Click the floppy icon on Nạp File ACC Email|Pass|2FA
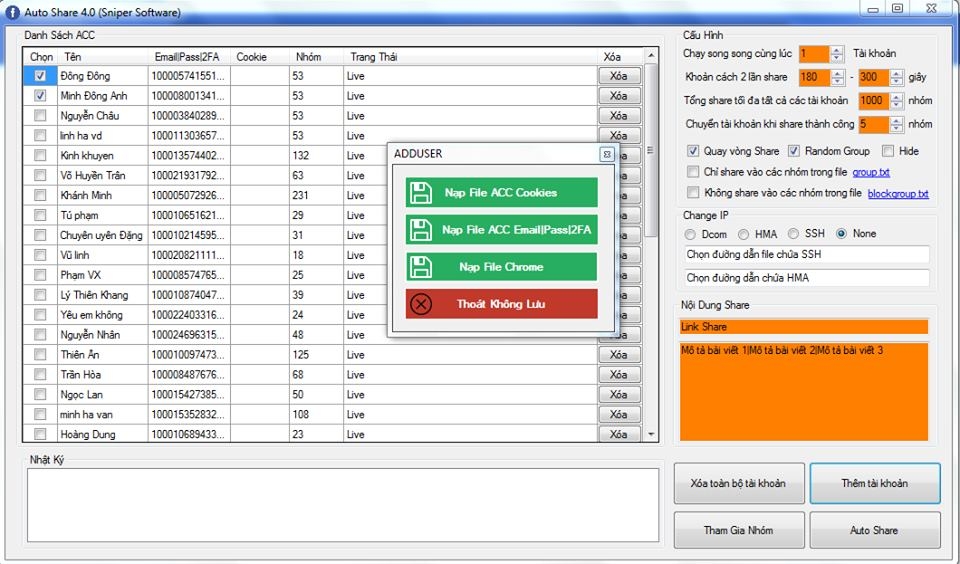960x564 pixels. (x=421, y=230)
